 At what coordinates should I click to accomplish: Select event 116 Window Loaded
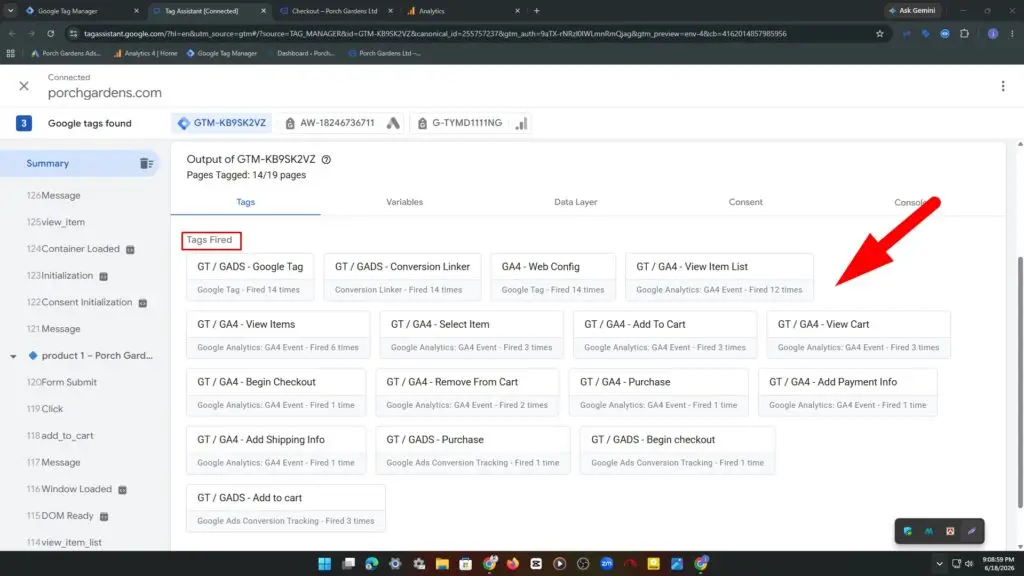(69, 488)
